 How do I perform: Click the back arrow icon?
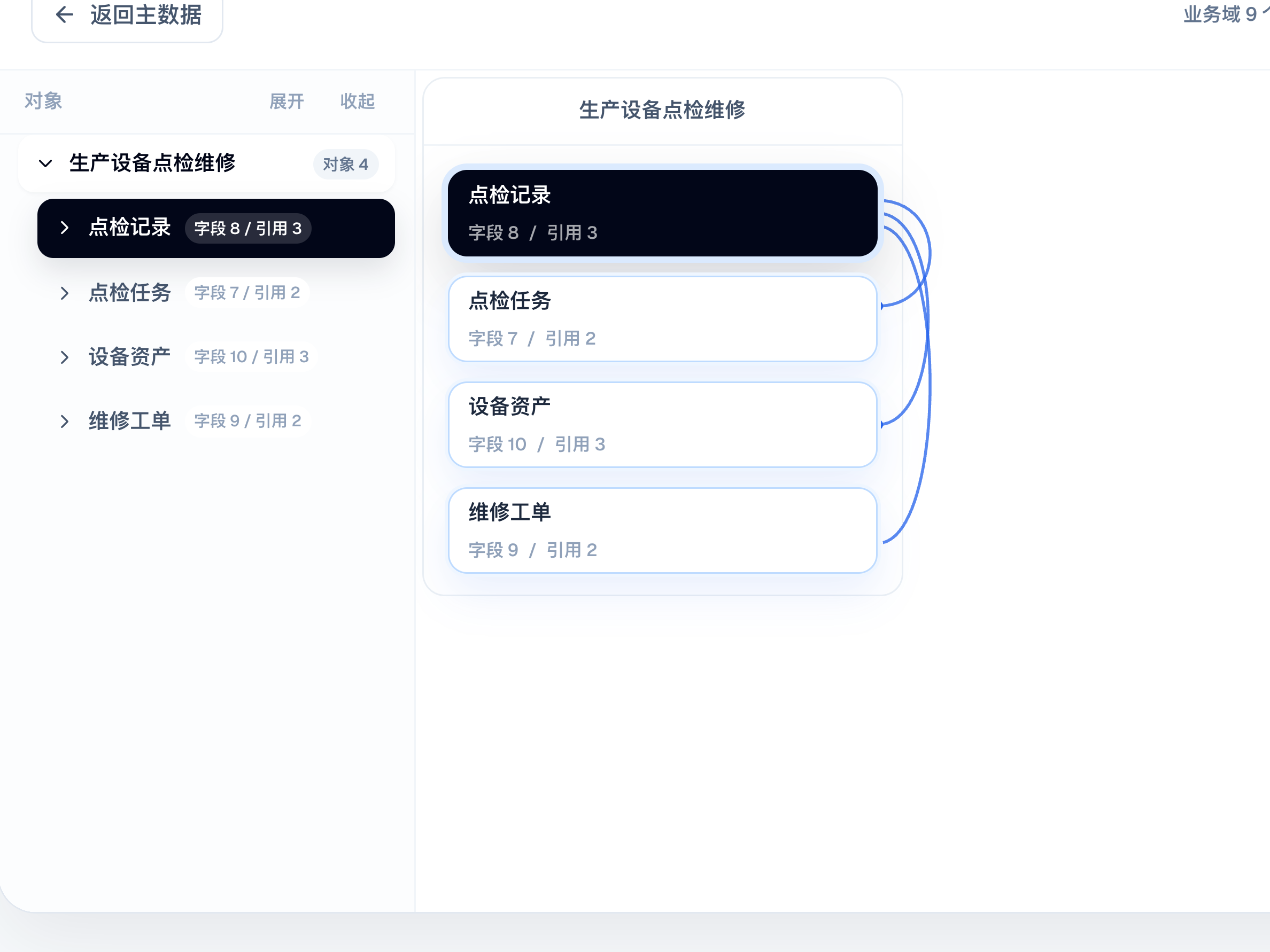64,15
